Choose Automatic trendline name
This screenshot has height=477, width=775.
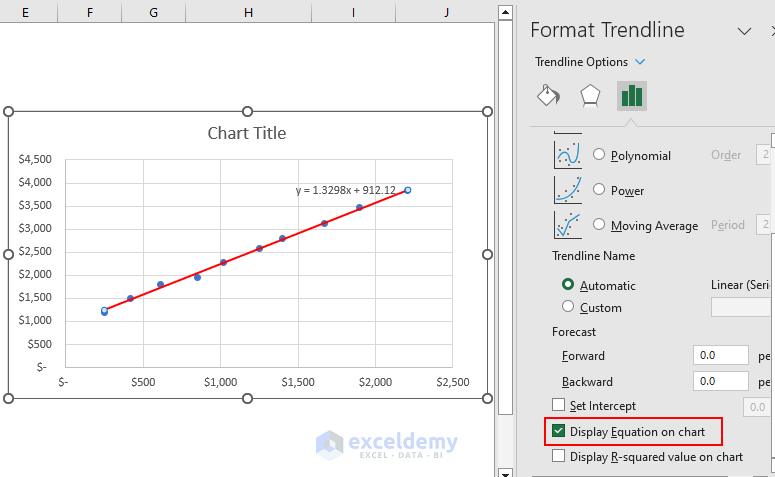tap(568, 285)
